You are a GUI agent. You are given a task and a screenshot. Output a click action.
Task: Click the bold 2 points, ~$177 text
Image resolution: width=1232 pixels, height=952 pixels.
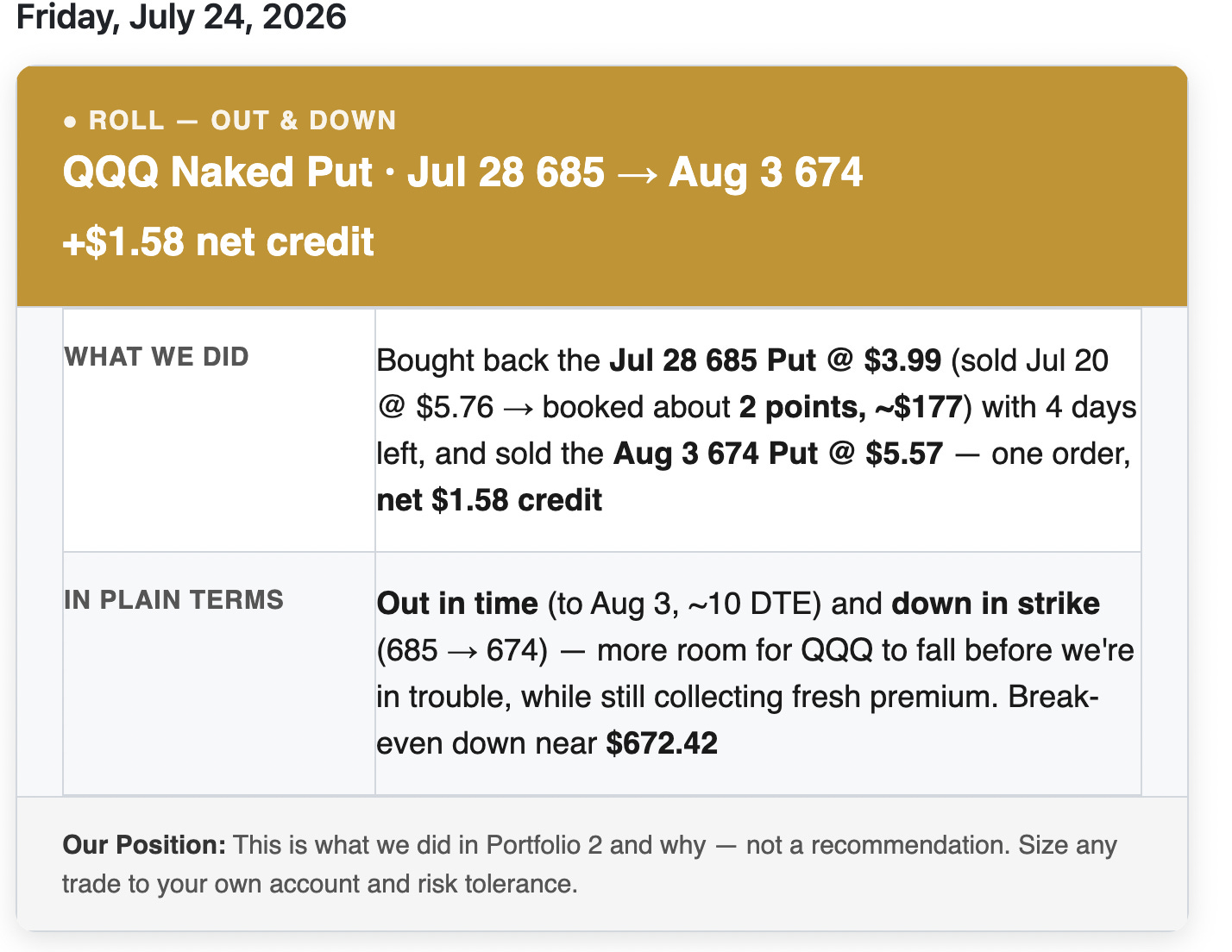(851, 407)
